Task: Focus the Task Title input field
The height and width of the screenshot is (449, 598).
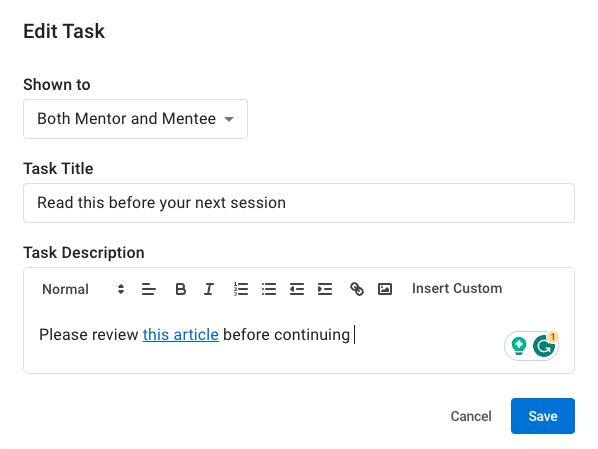Action: [x=299, y=203]
